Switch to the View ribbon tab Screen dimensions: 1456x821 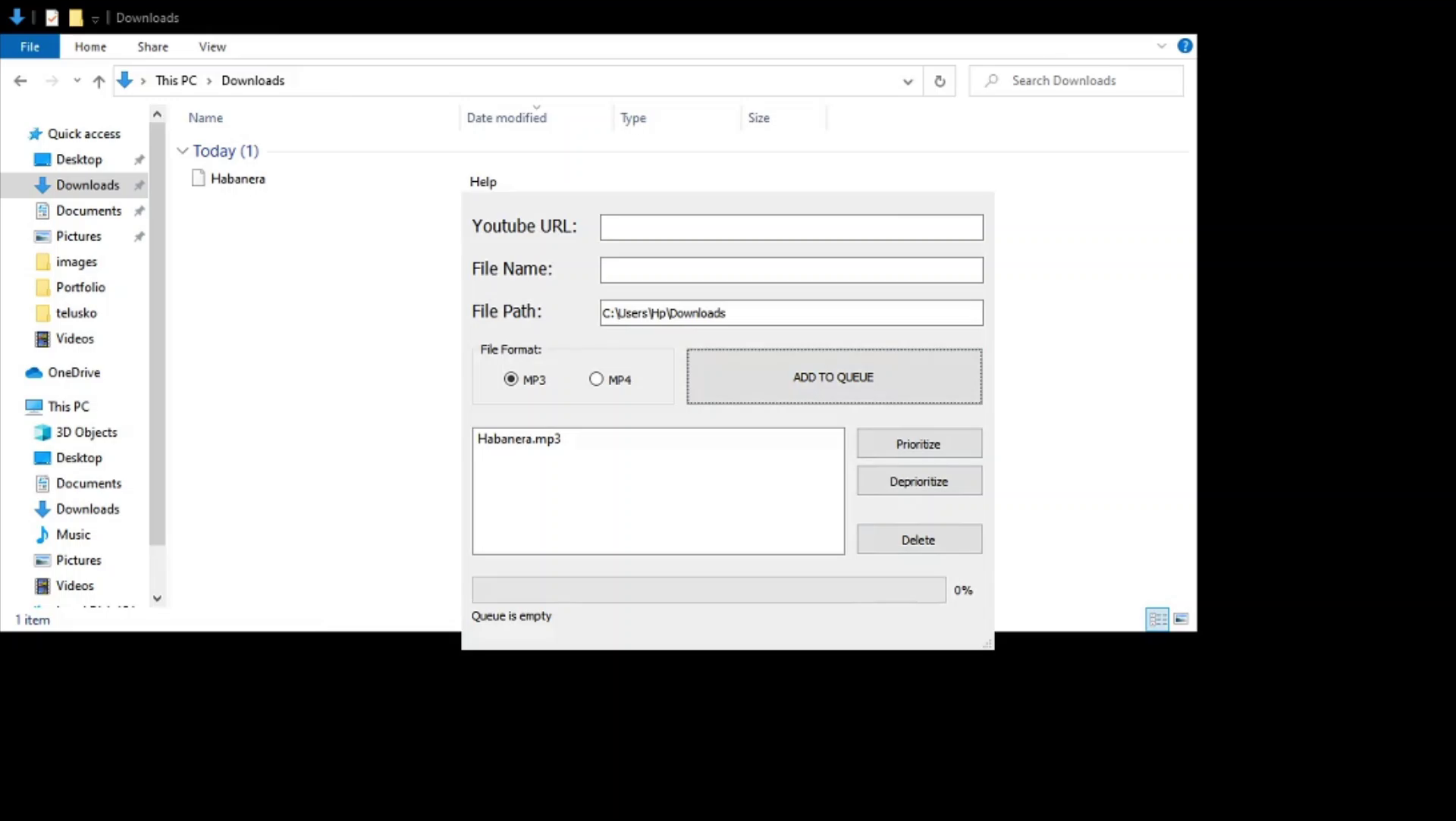tap(212, 46)
